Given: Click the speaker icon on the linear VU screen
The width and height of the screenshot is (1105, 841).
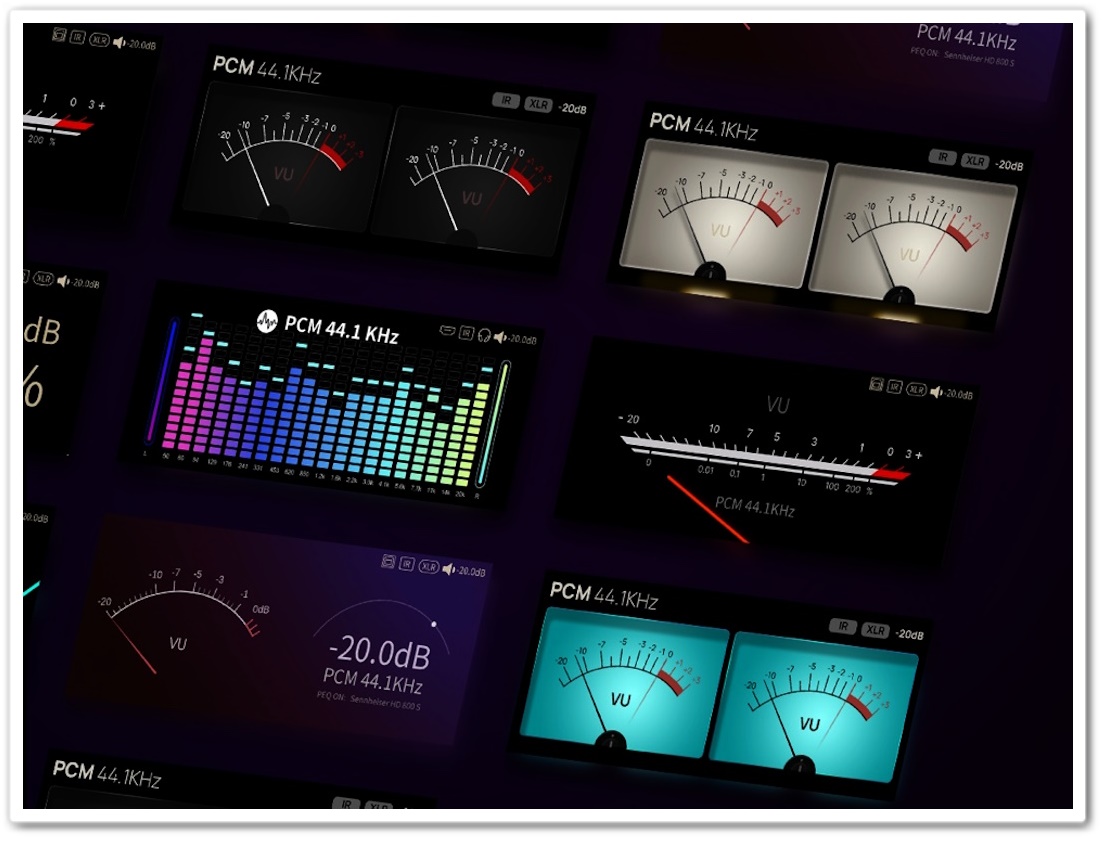Looking at the screenshot, I should point(936,392).
